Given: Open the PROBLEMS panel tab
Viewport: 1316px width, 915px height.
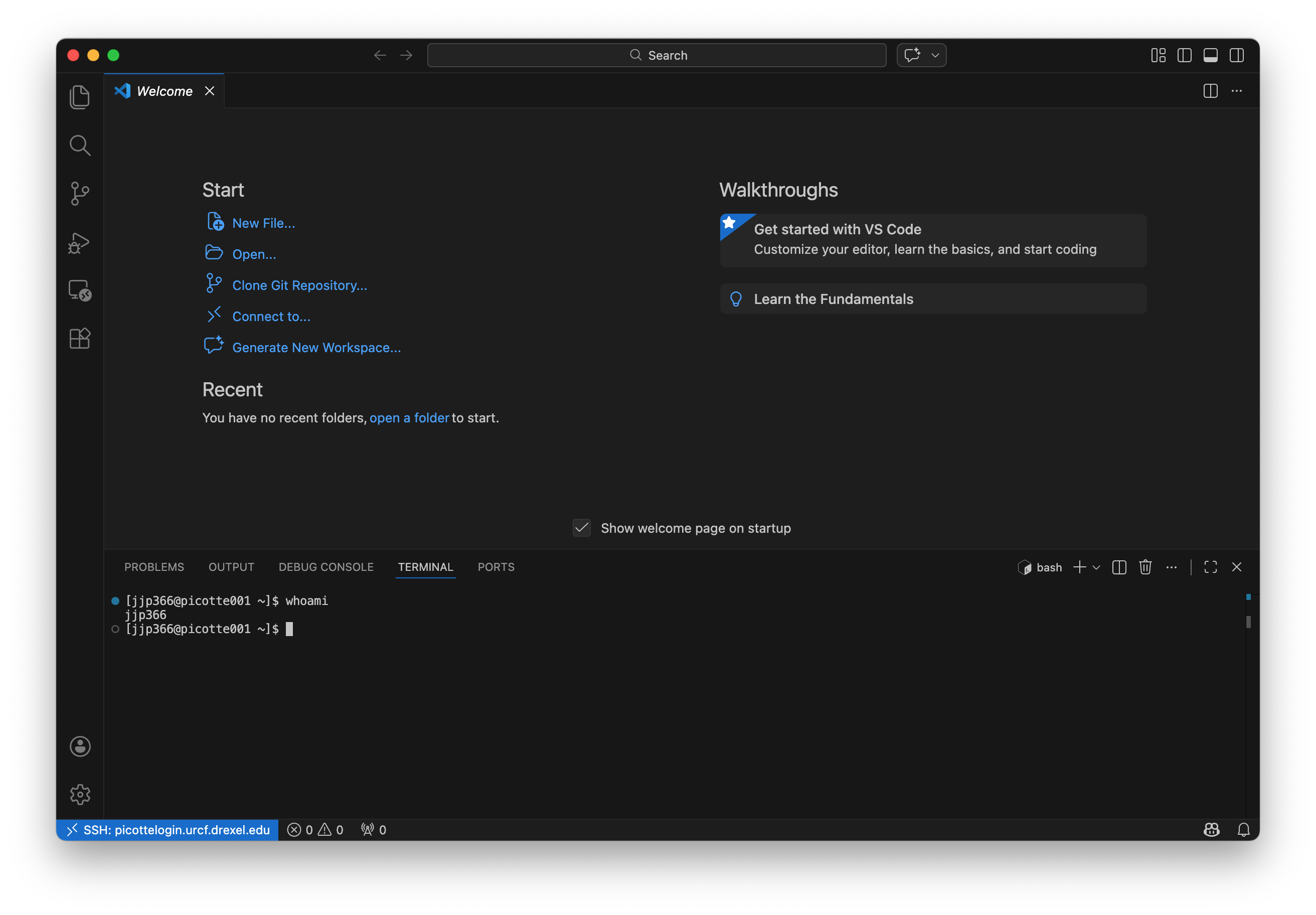Looking at the screenshot, I should (153, 567).
